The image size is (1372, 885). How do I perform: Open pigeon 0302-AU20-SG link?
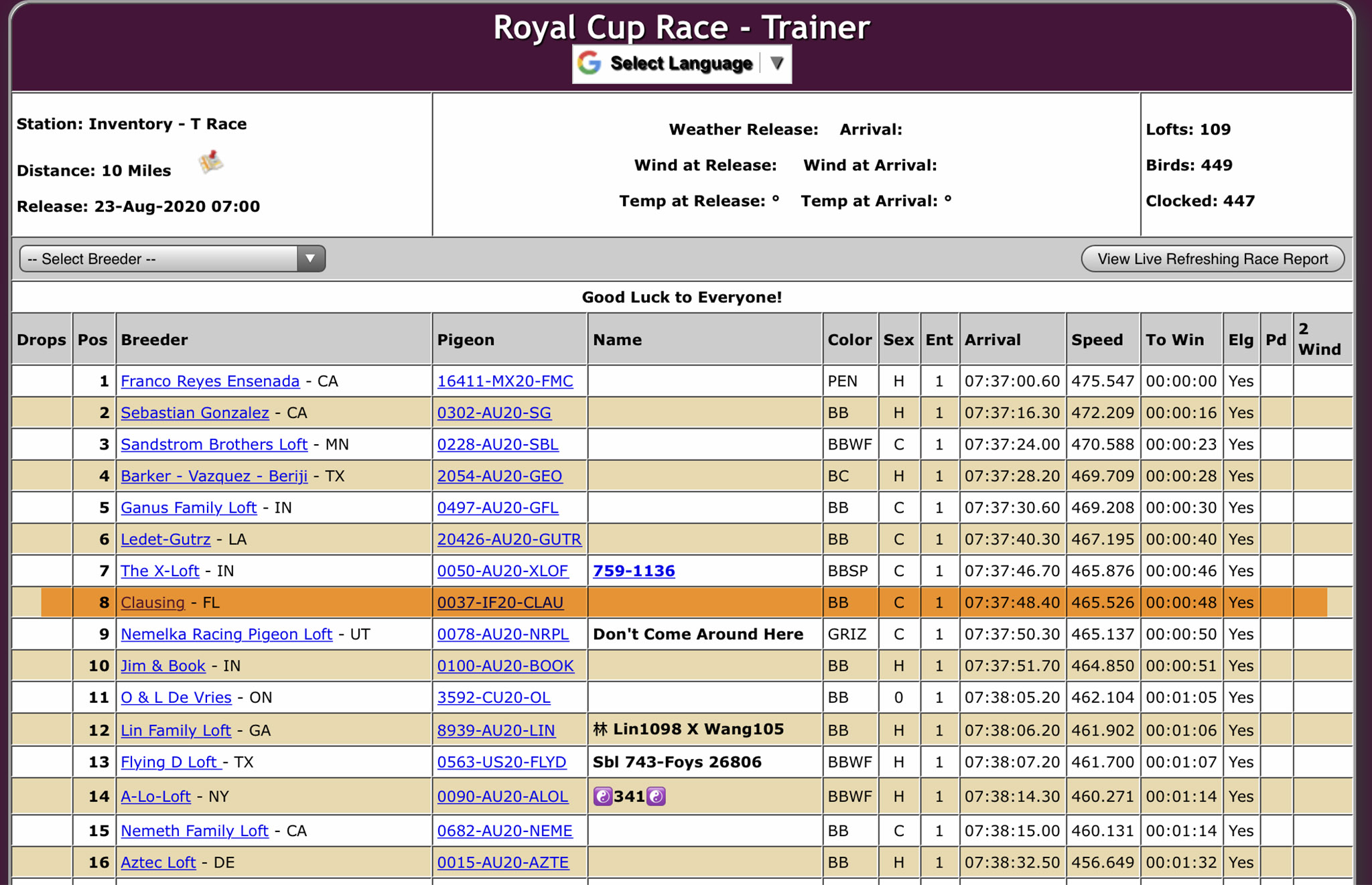(494, 413)
